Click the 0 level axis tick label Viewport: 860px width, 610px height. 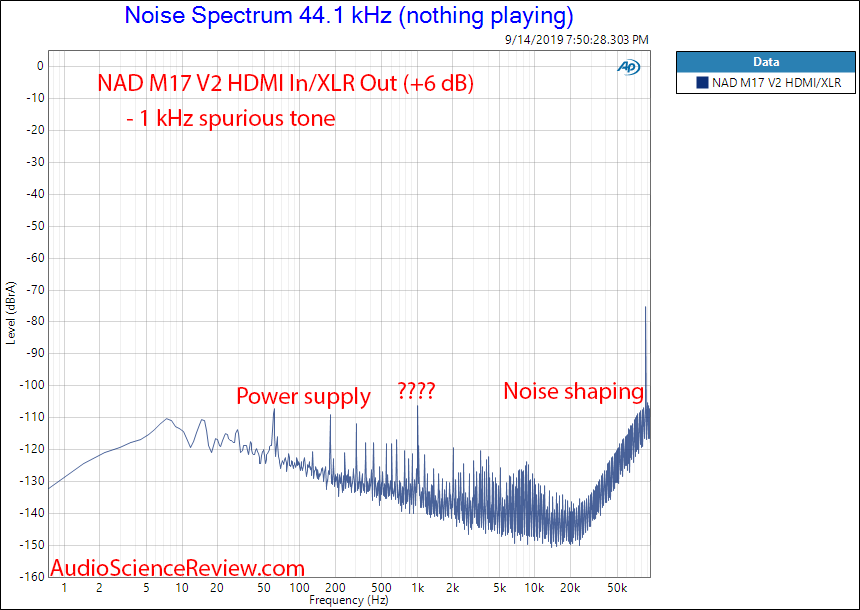(40, 66)
